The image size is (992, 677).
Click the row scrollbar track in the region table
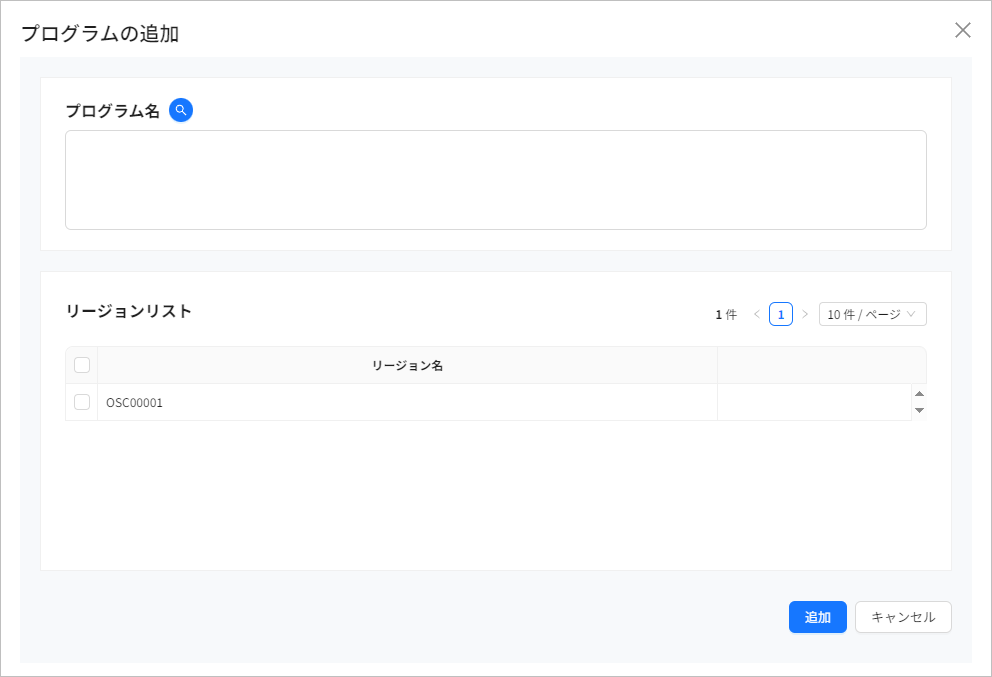tap(919, 402)
